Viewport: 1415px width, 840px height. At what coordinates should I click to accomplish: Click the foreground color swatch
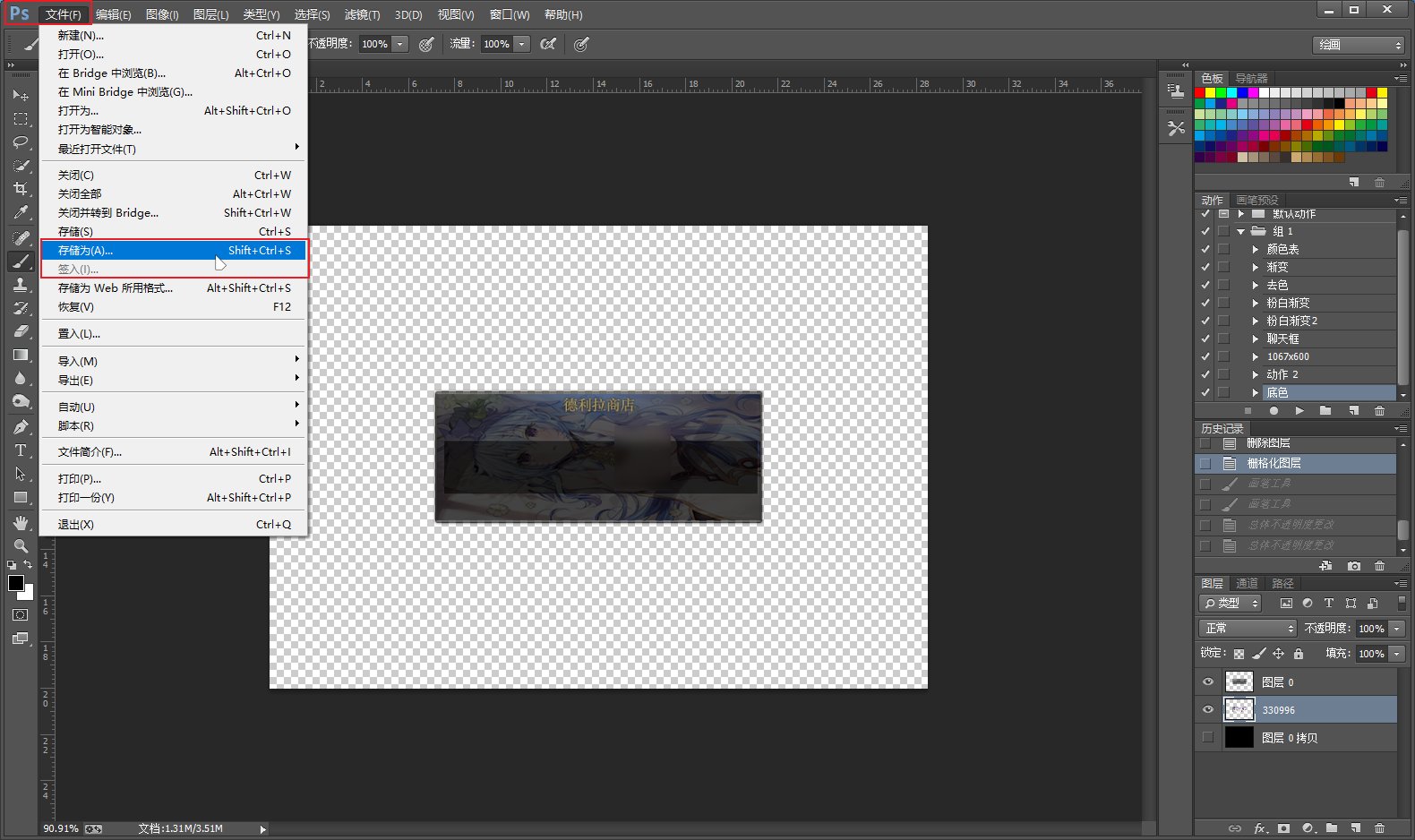coord(14,583)
